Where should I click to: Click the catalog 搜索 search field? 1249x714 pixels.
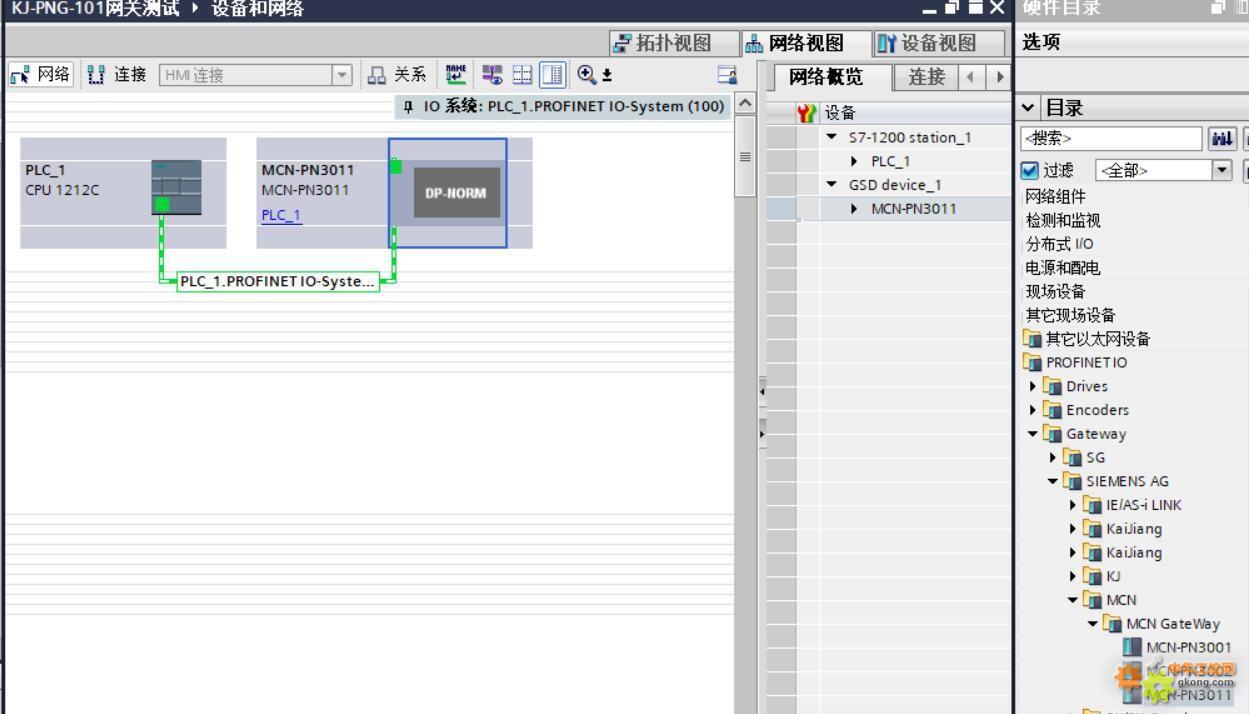pos(1111,138)
